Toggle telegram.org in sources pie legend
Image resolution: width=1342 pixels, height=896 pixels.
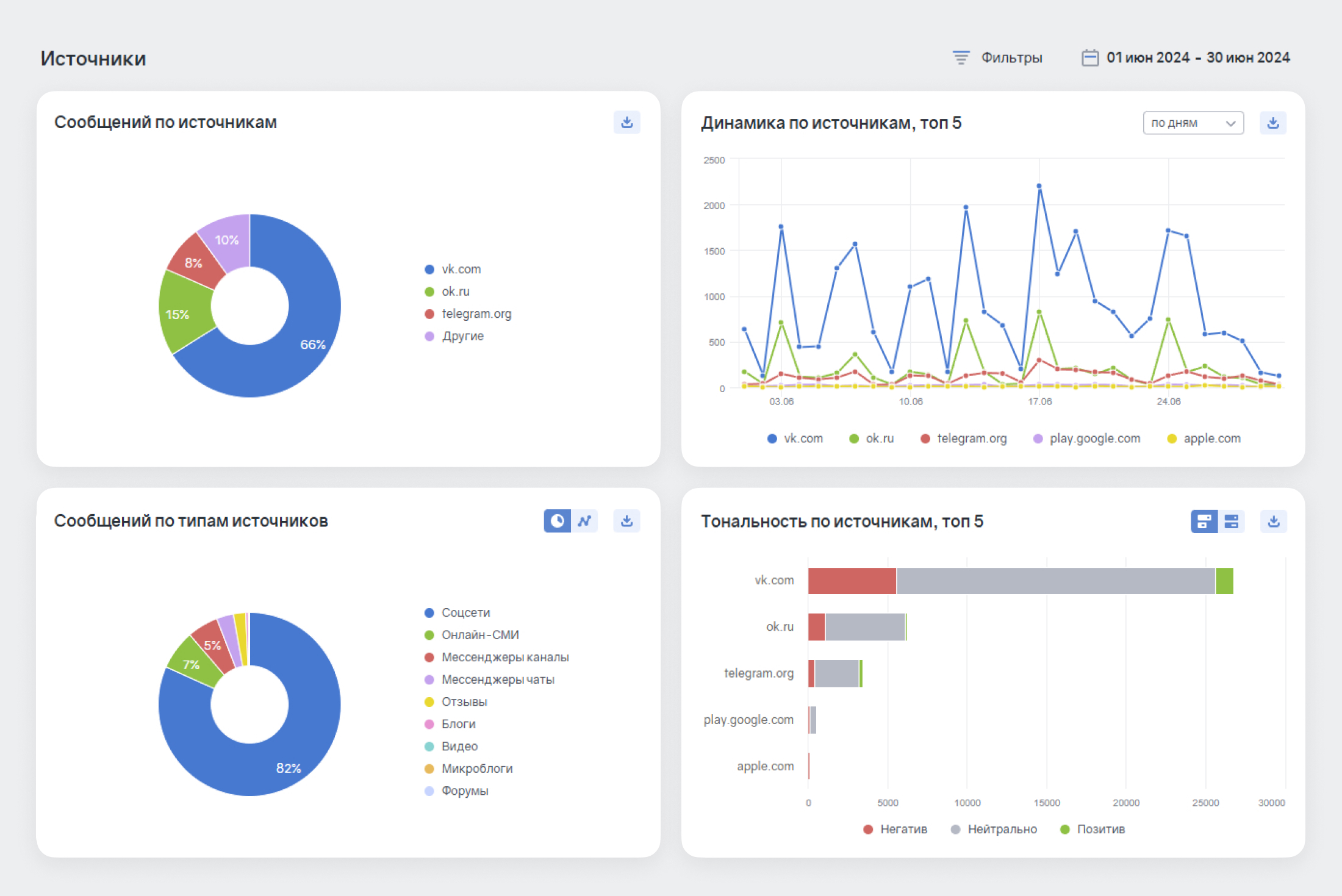click(468, 314)
